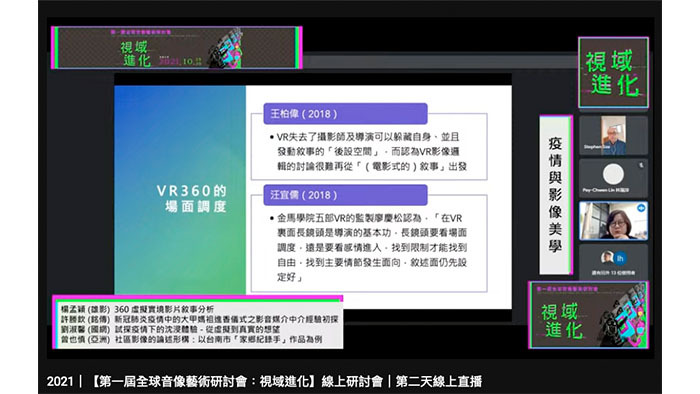Click the blue 'lh' avatar in the others tile

[x=620, y=258]
